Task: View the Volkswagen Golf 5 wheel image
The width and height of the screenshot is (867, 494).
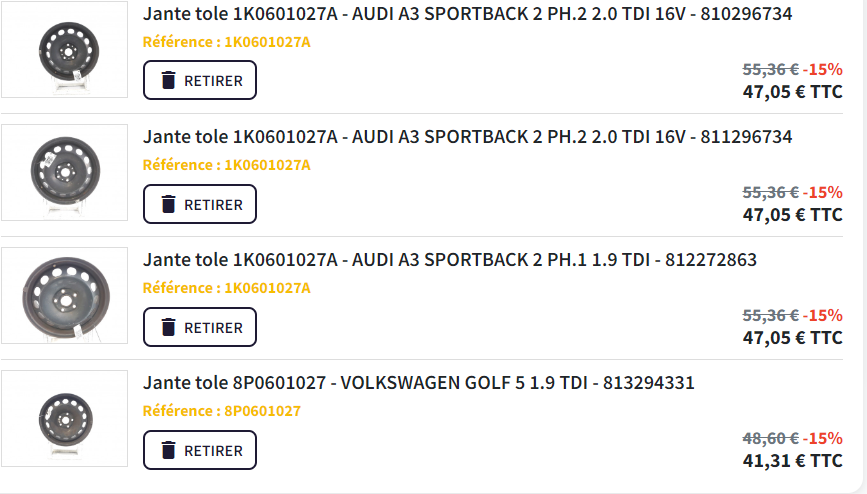Action: (65, 420)
